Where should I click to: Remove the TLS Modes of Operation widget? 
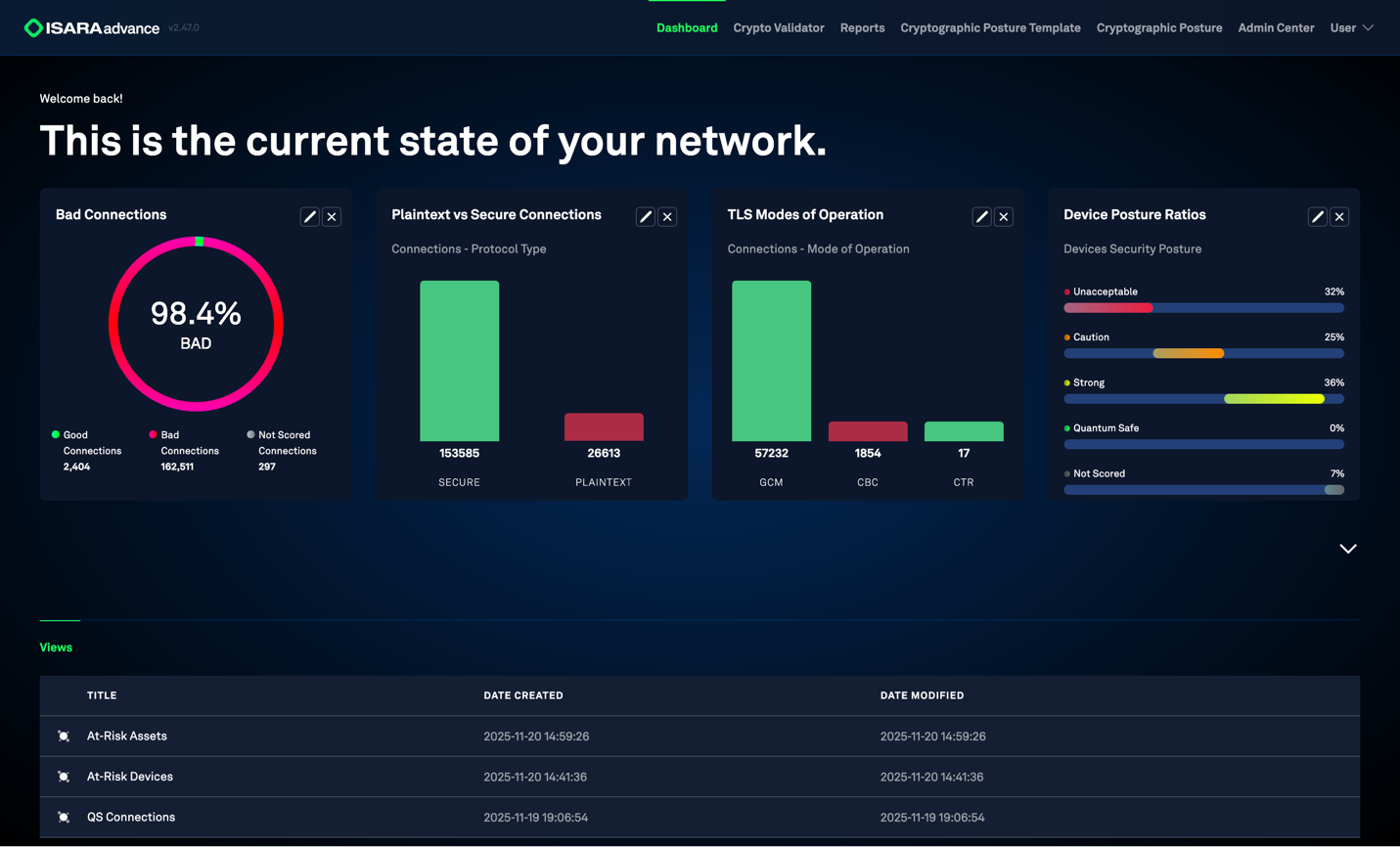(1004, 217)
